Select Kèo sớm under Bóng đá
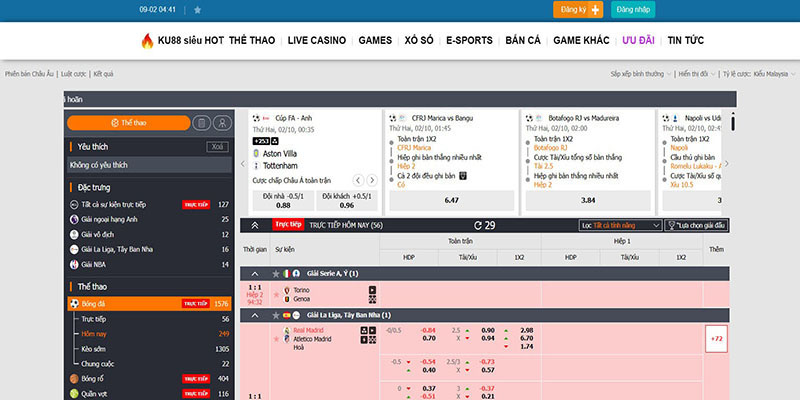 coord(95,348)
